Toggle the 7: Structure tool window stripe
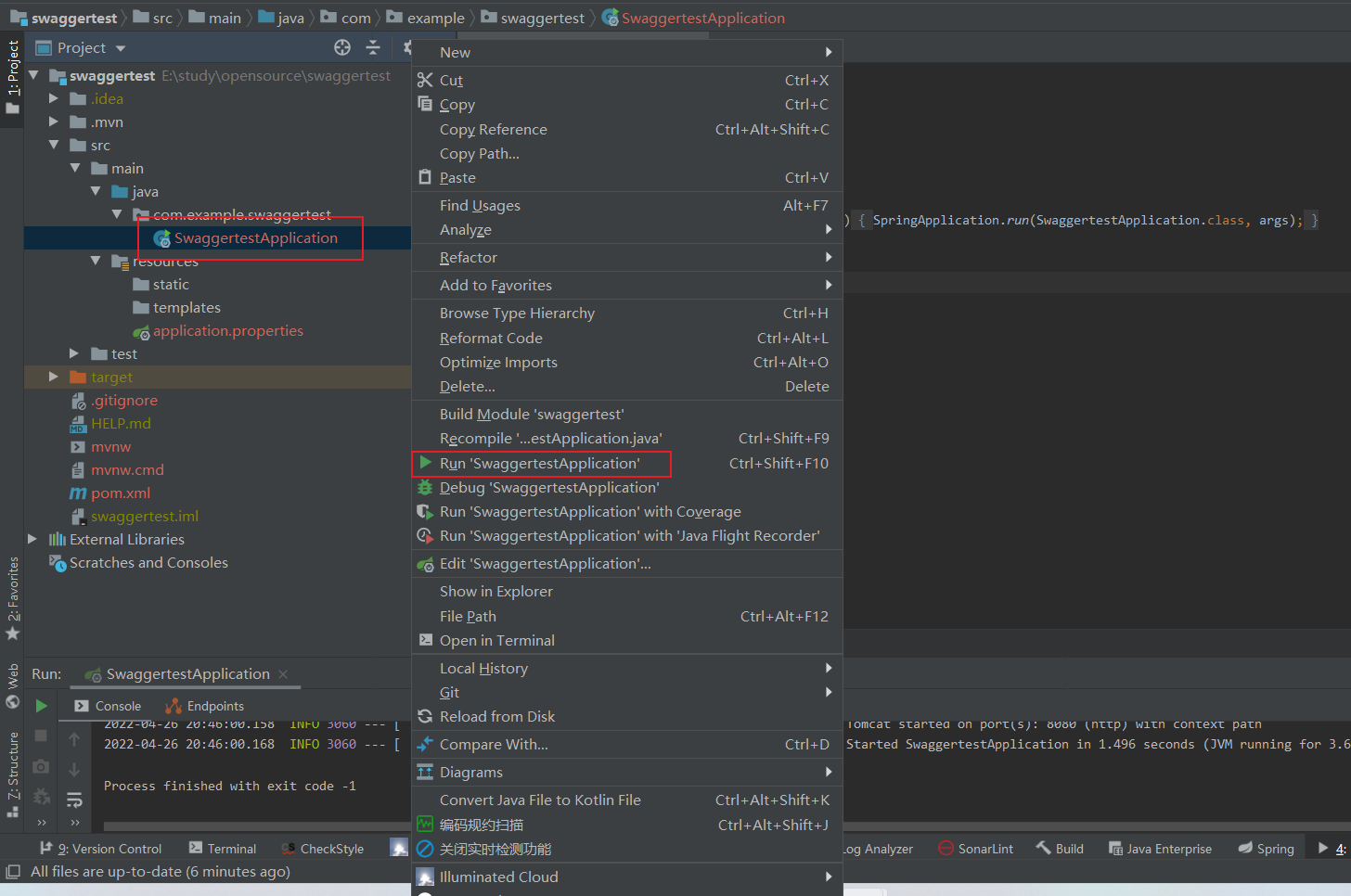The height and width of the screenshot is (896, 1351). [12, 774]
